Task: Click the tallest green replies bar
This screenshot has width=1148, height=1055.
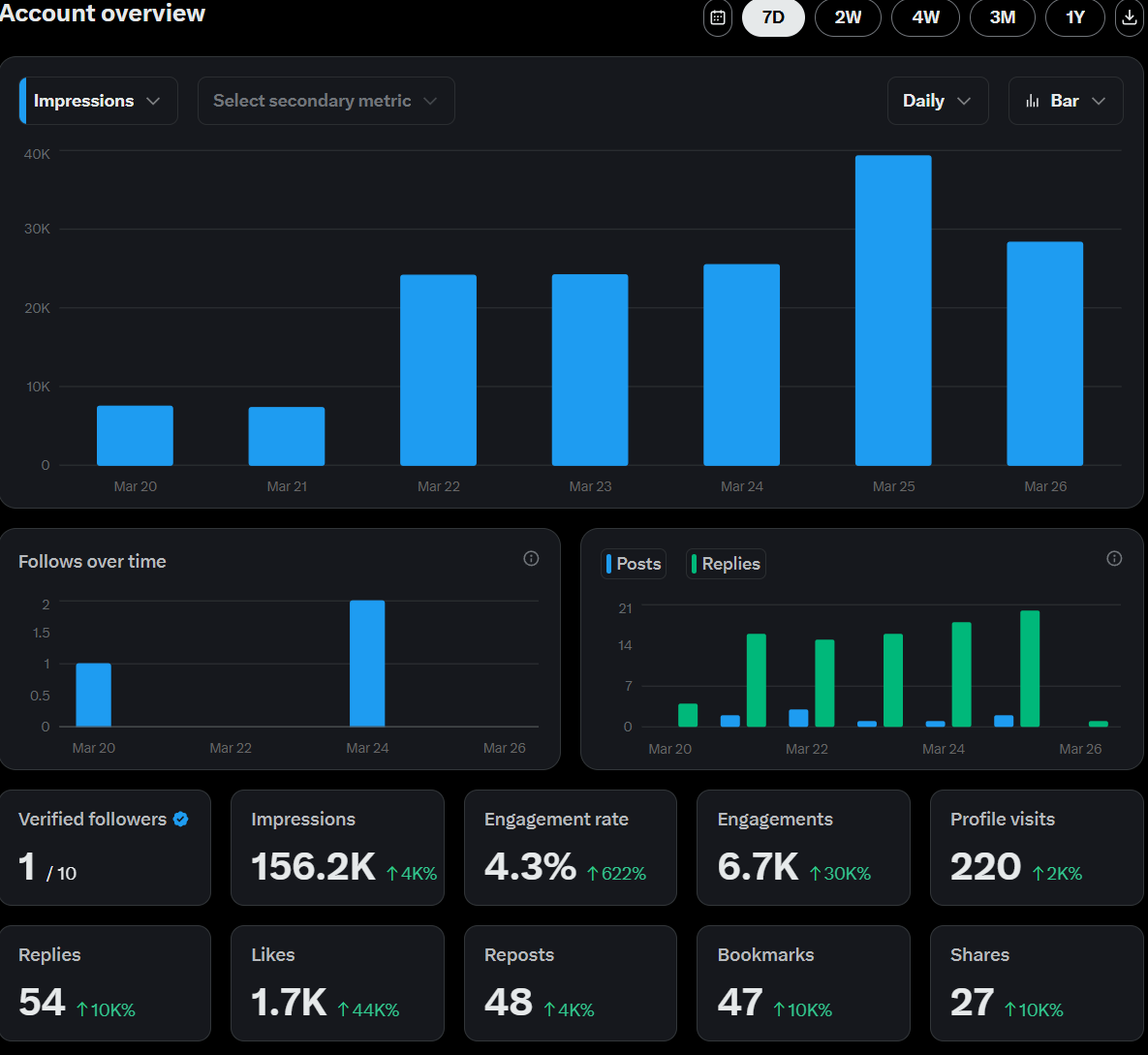Action: 1030,668
